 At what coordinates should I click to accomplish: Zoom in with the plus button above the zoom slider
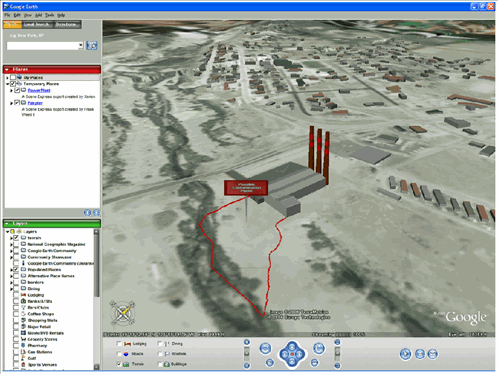point(247,342)
